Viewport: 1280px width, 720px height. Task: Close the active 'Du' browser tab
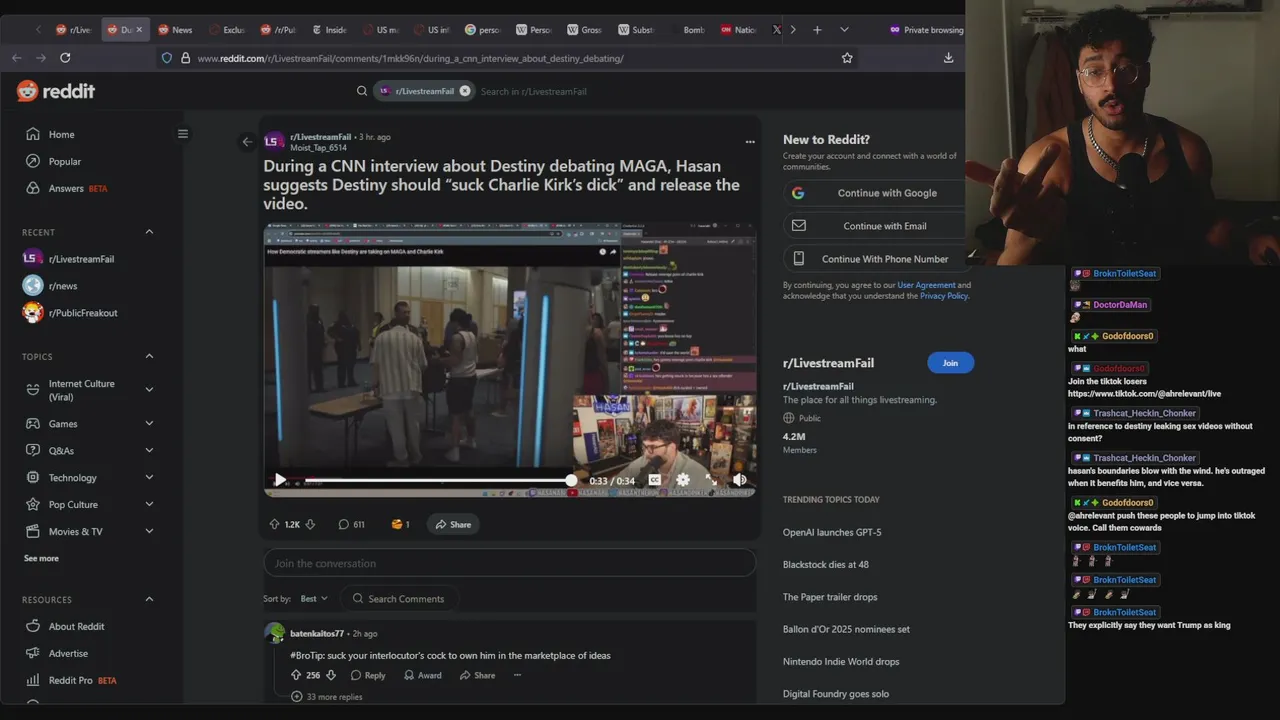[139, 30]
